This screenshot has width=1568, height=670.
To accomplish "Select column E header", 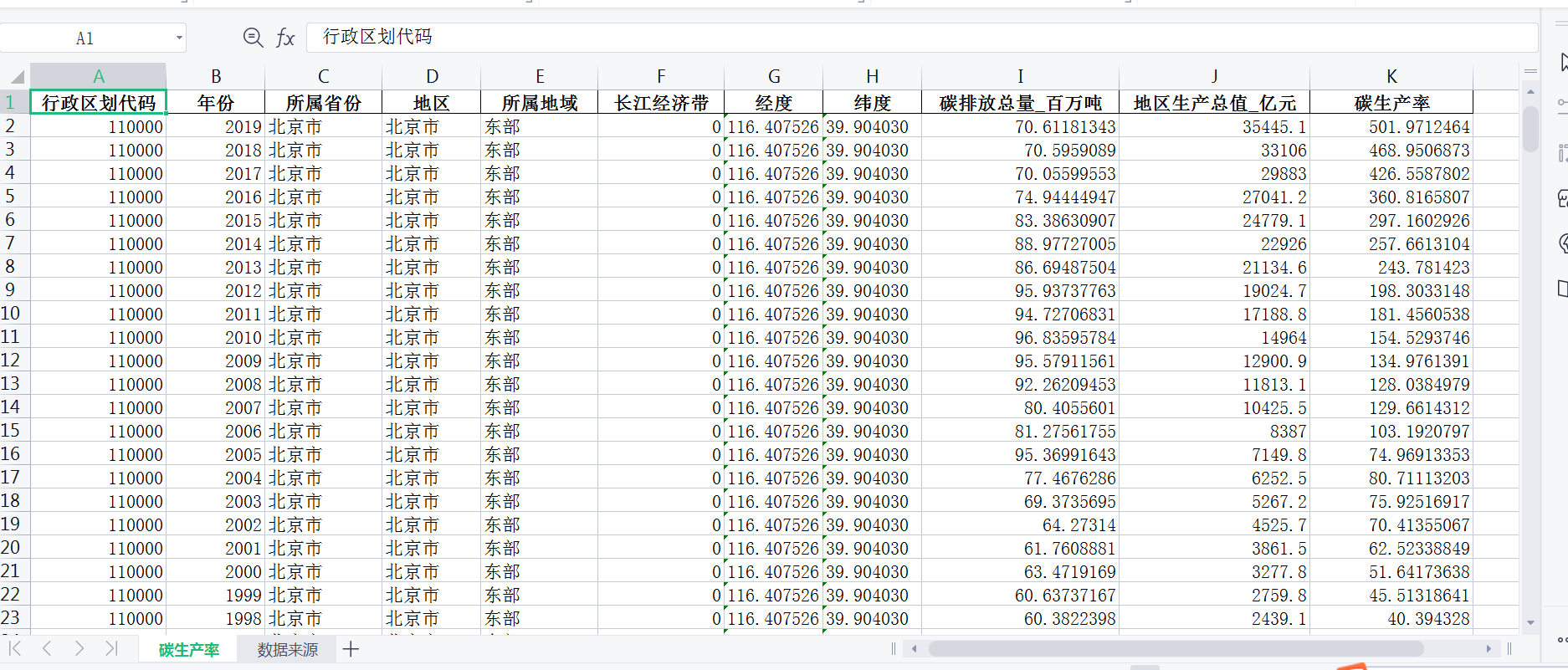I will (x=540, y=77).
